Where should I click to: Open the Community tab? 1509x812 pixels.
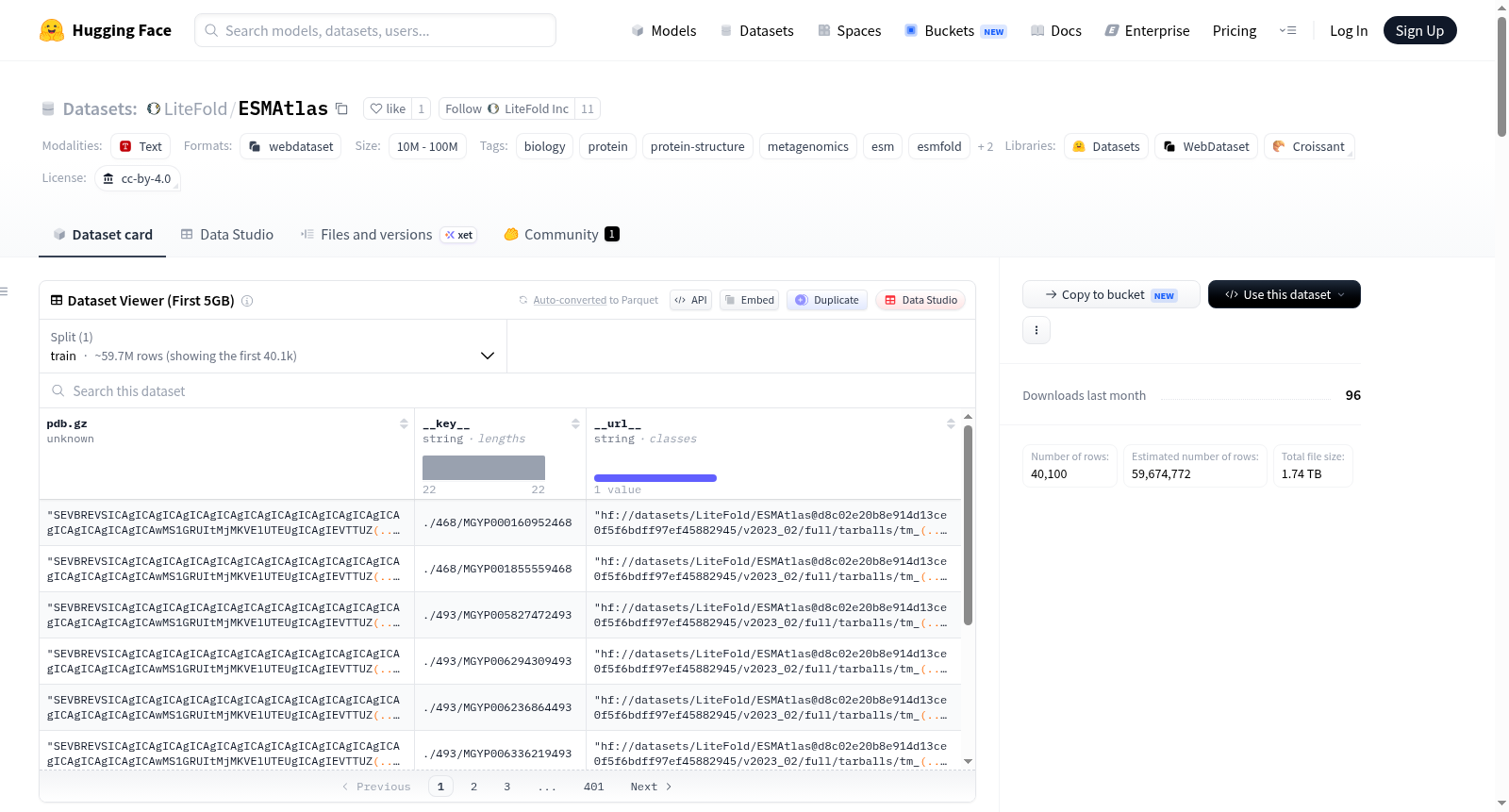pyautogui.click(x=561, y=234)
